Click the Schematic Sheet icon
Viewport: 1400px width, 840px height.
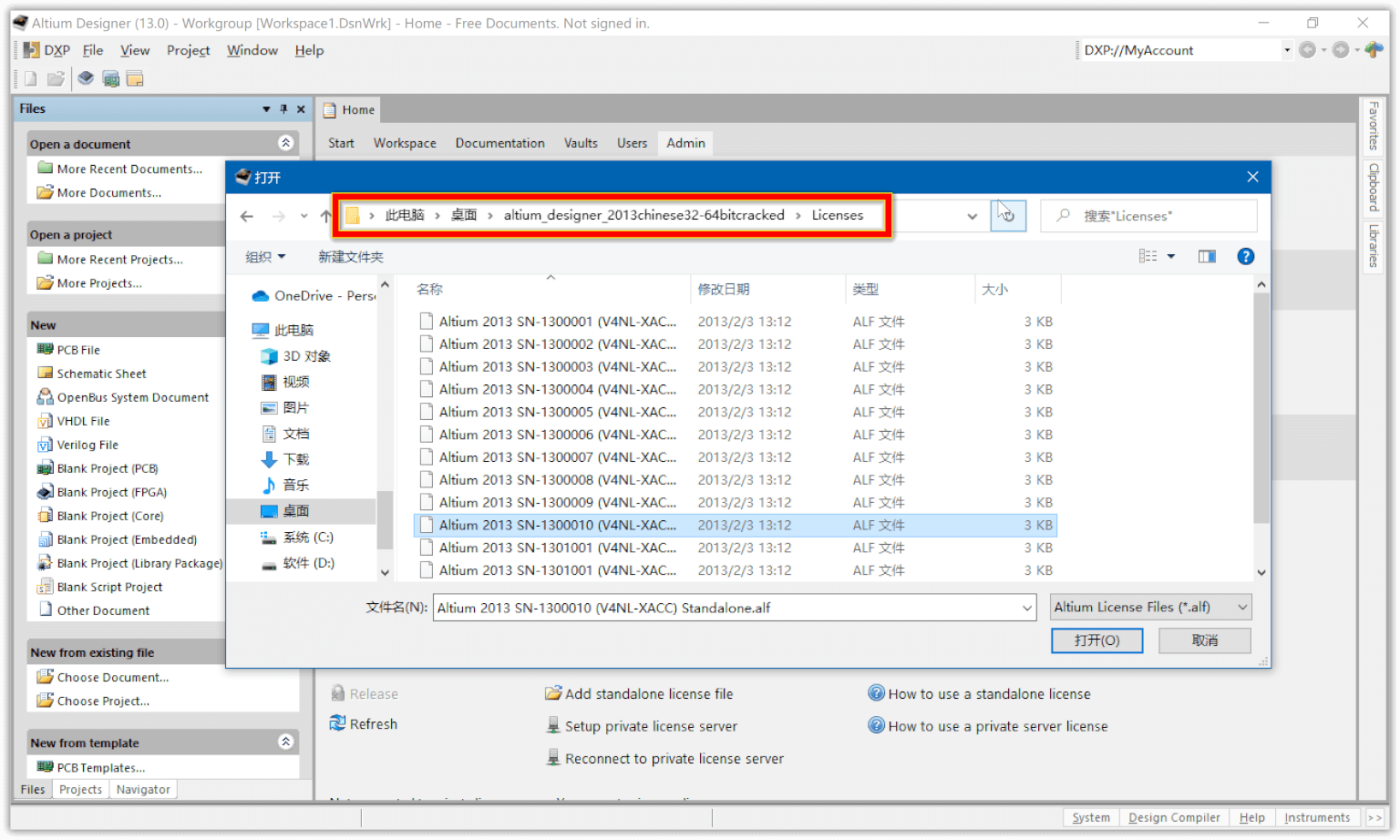[x=45, y=374]
